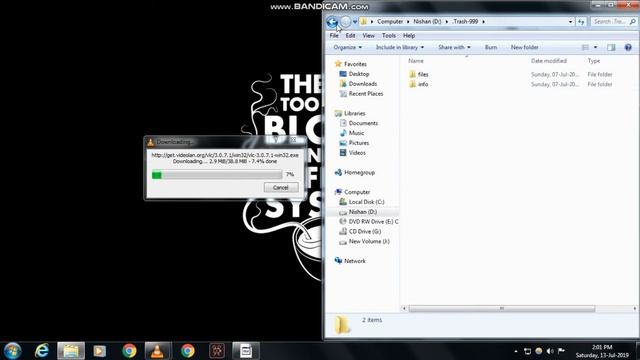640x360 pixels.
Task: Click Computer in the address breadcrumb
Action: pyautogui.click(x=390, y=22)
